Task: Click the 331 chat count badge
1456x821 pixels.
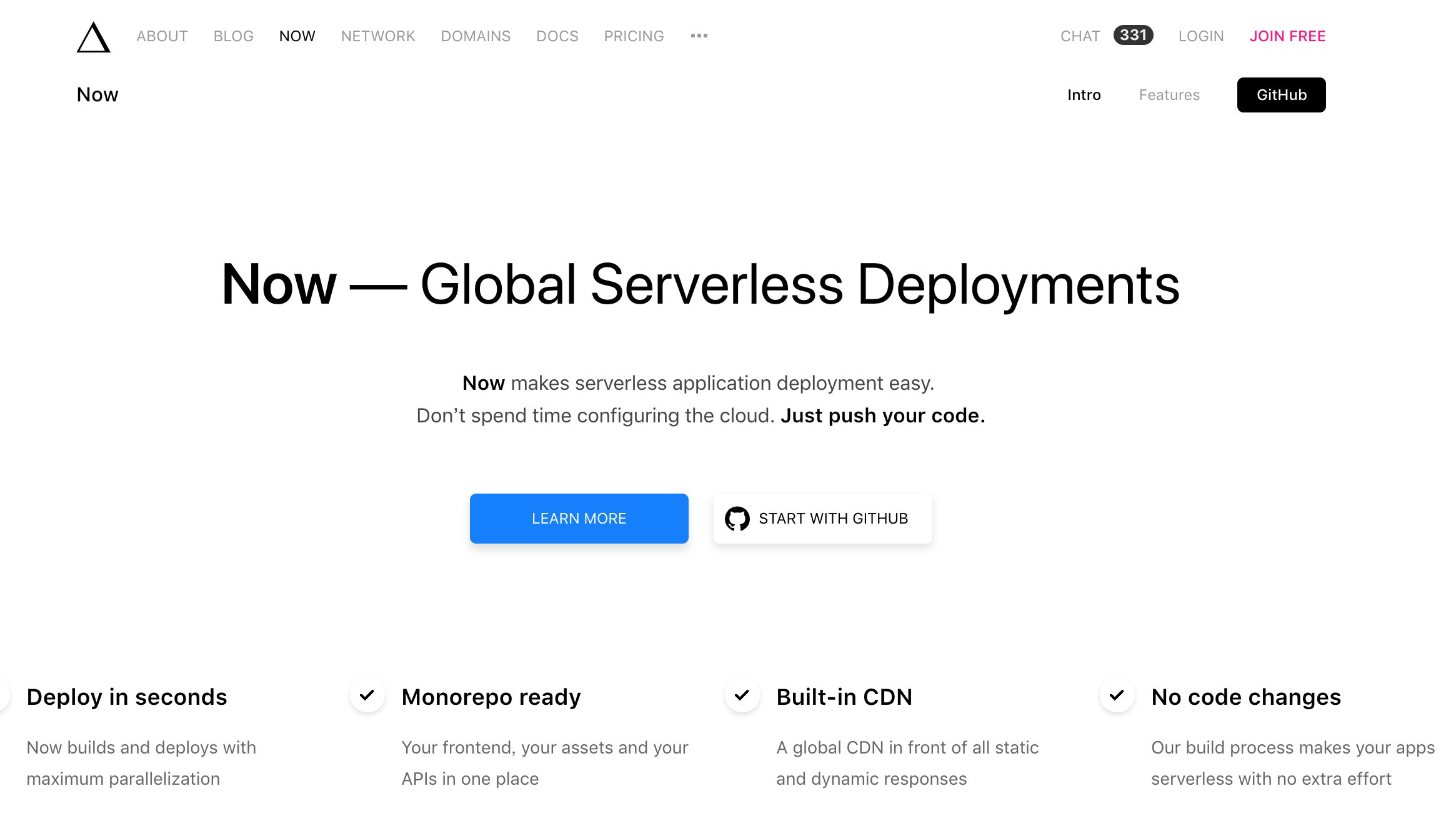Action: 1133,36
